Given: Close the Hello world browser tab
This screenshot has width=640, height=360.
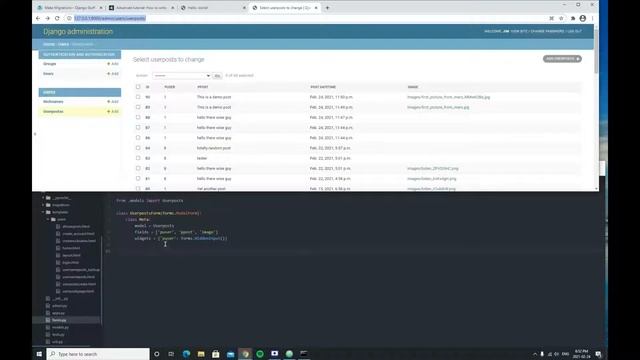Looking at the screenshot, I should 244,8.
